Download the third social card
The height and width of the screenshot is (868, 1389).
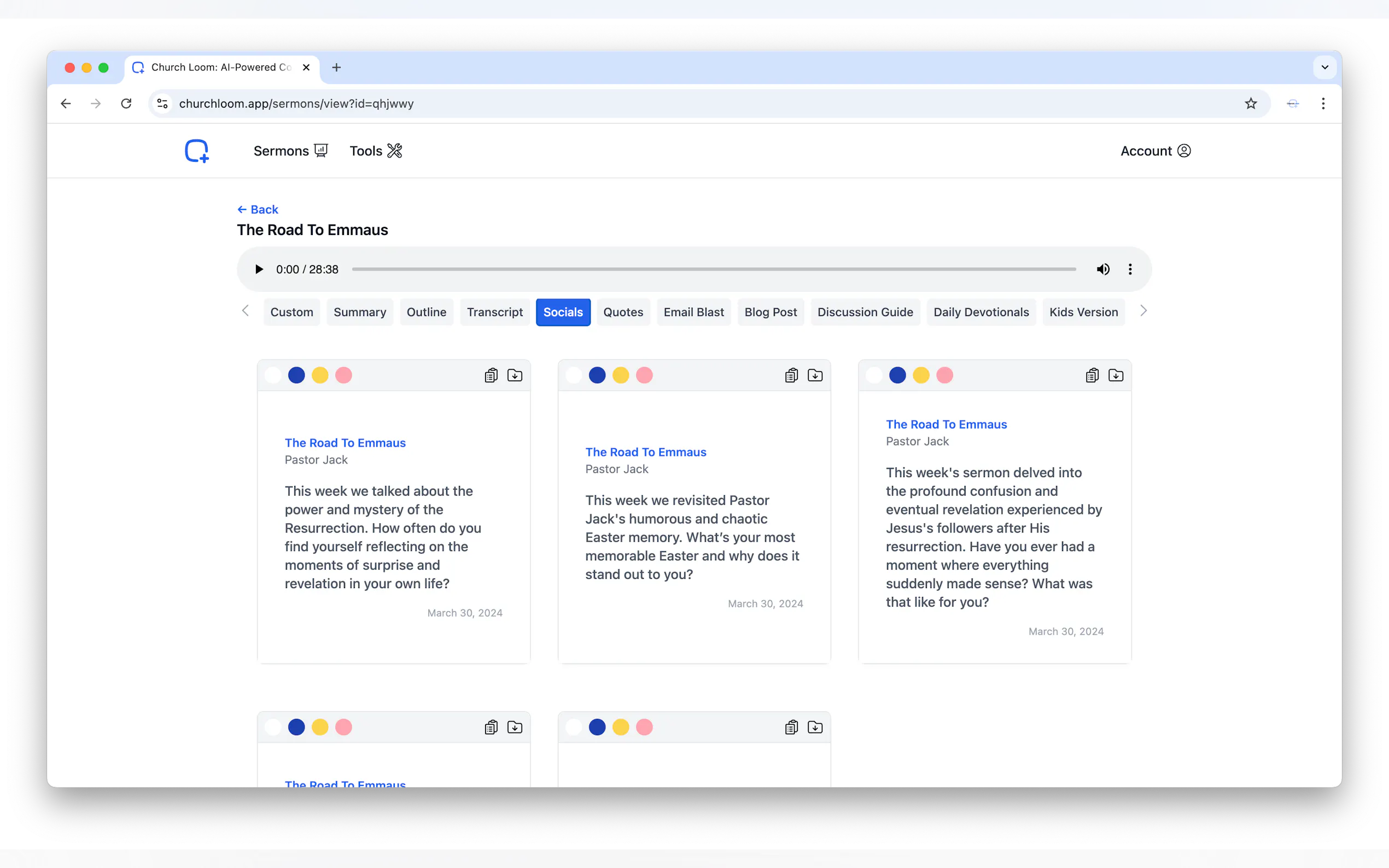tap(1115, 376)
